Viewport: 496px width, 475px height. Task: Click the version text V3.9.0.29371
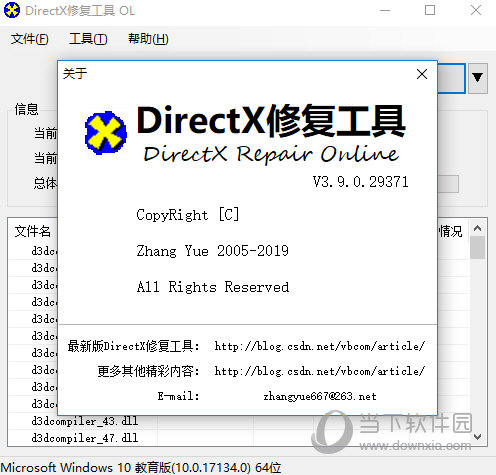(x=360, y=182)
